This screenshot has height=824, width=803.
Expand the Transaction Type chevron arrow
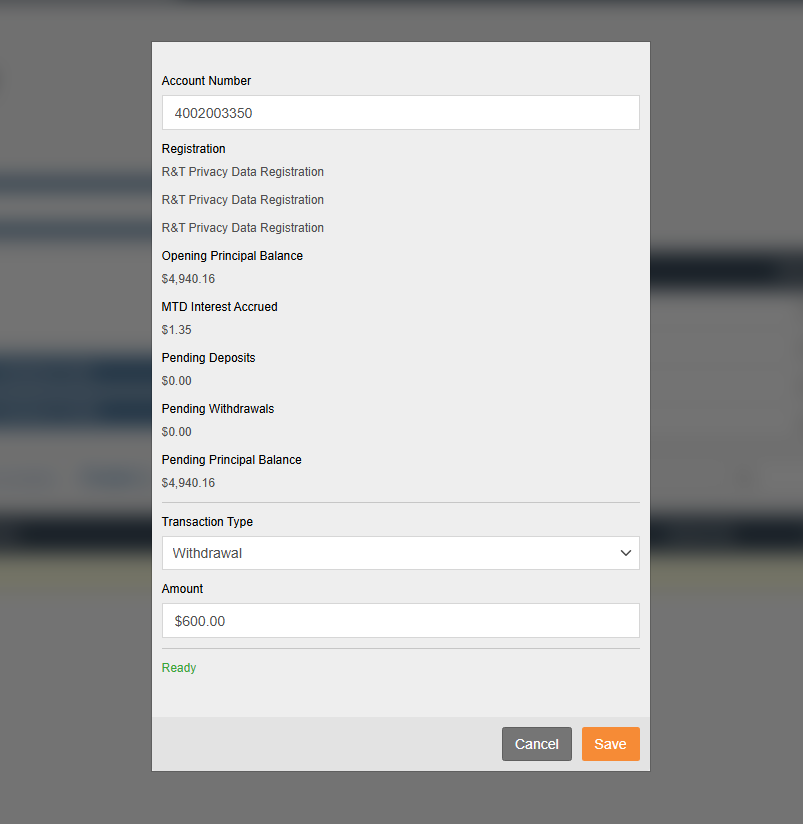click(x=625, y=553)
